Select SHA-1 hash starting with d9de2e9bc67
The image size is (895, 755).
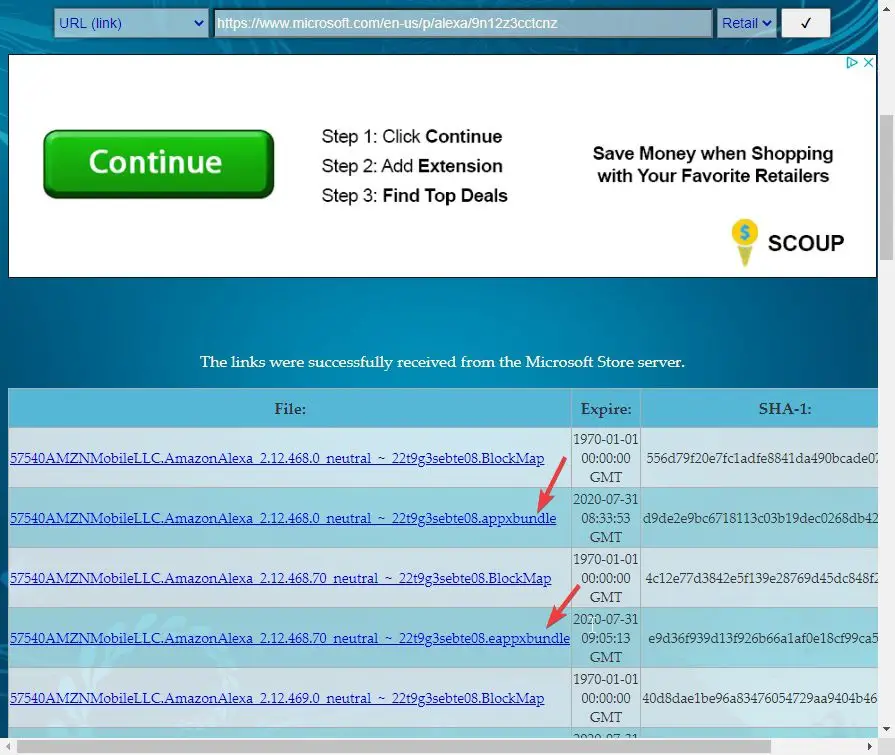click(760, 518)
